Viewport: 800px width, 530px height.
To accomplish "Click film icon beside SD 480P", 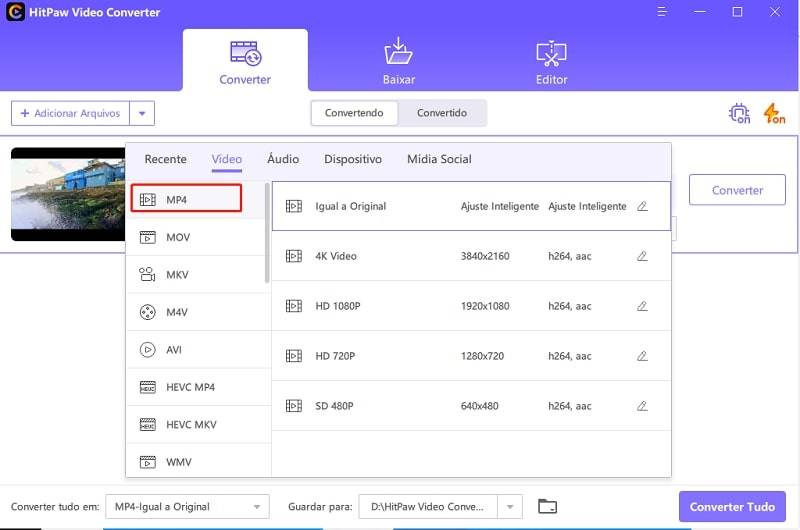I will tap(294, 406).
